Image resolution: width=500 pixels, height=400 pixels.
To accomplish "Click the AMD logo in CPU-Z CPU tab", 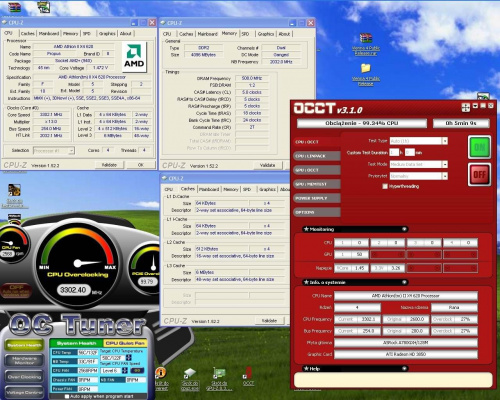I will coord(134,57).
